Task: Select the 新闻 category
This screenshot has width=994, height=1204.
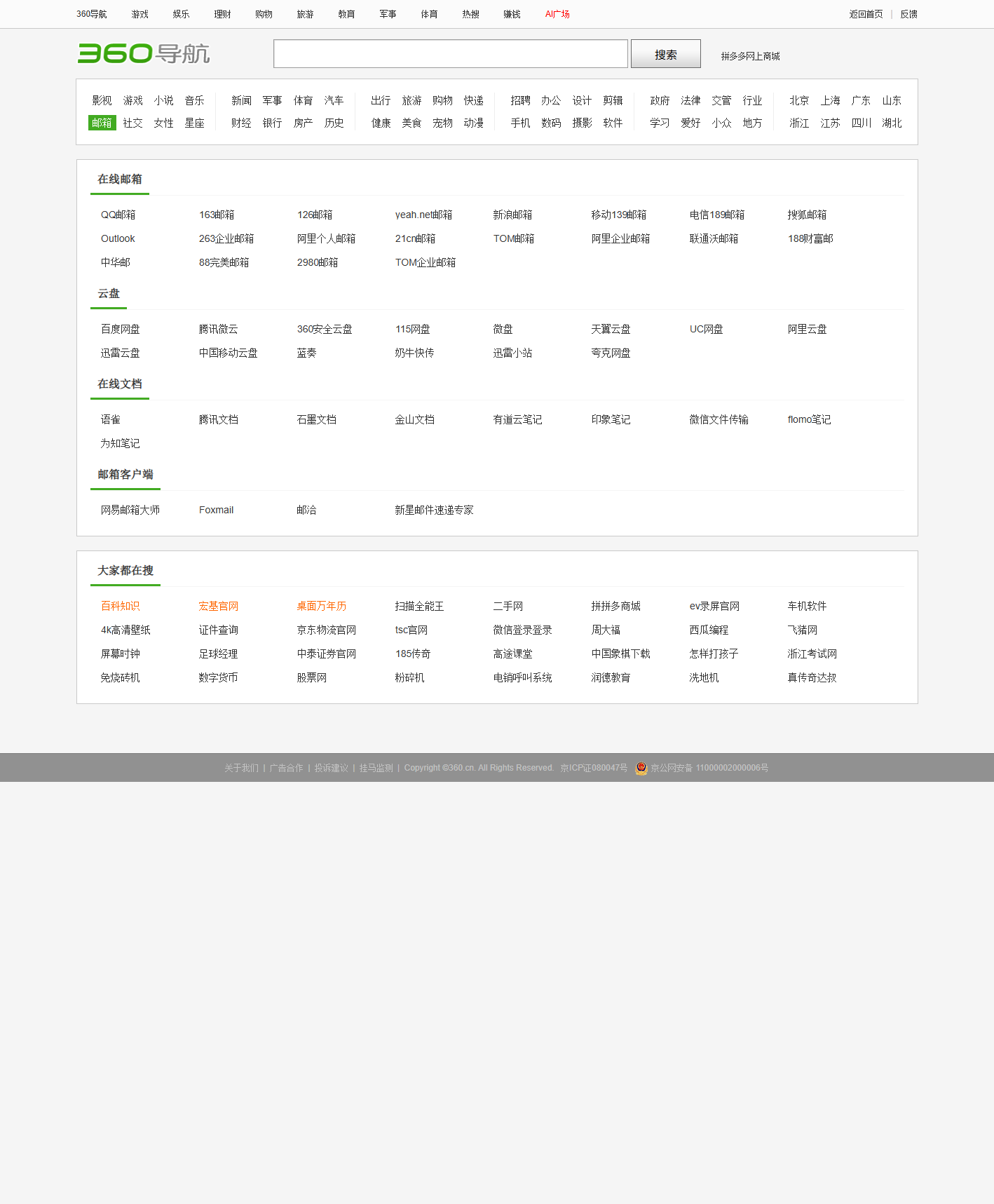Action: (x=241, y=100)
